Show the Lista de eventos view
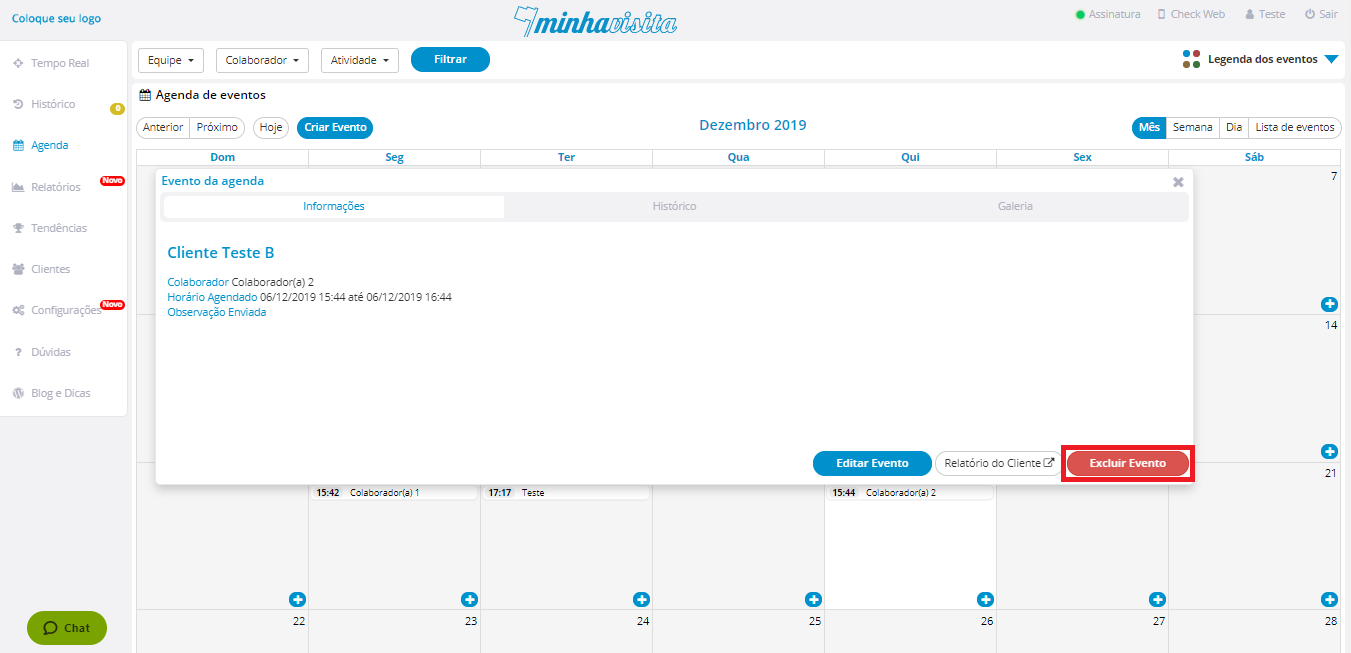 [1294, 128]
